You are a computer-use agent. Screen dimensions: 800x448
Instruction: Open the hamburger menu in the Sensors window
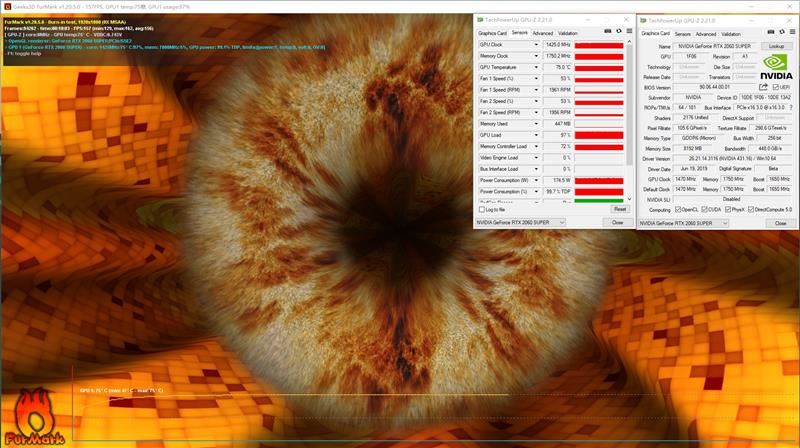tap(629, 32)
